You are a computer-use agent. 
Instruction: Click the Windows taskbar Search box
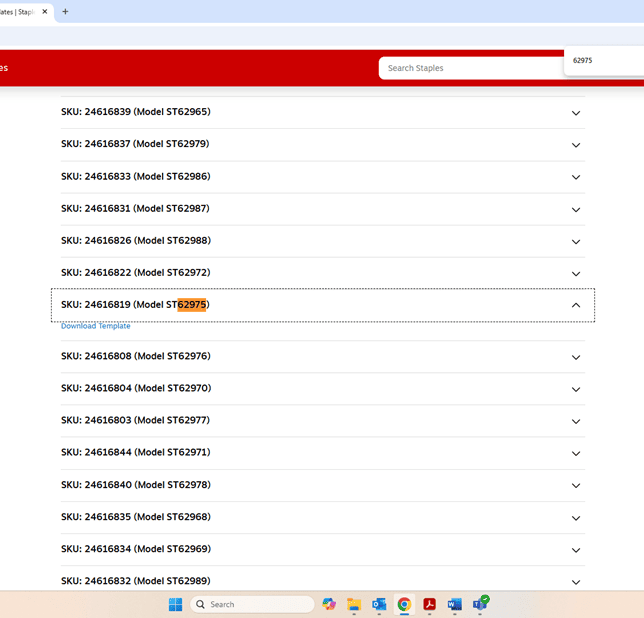click(x=252, y=604)
